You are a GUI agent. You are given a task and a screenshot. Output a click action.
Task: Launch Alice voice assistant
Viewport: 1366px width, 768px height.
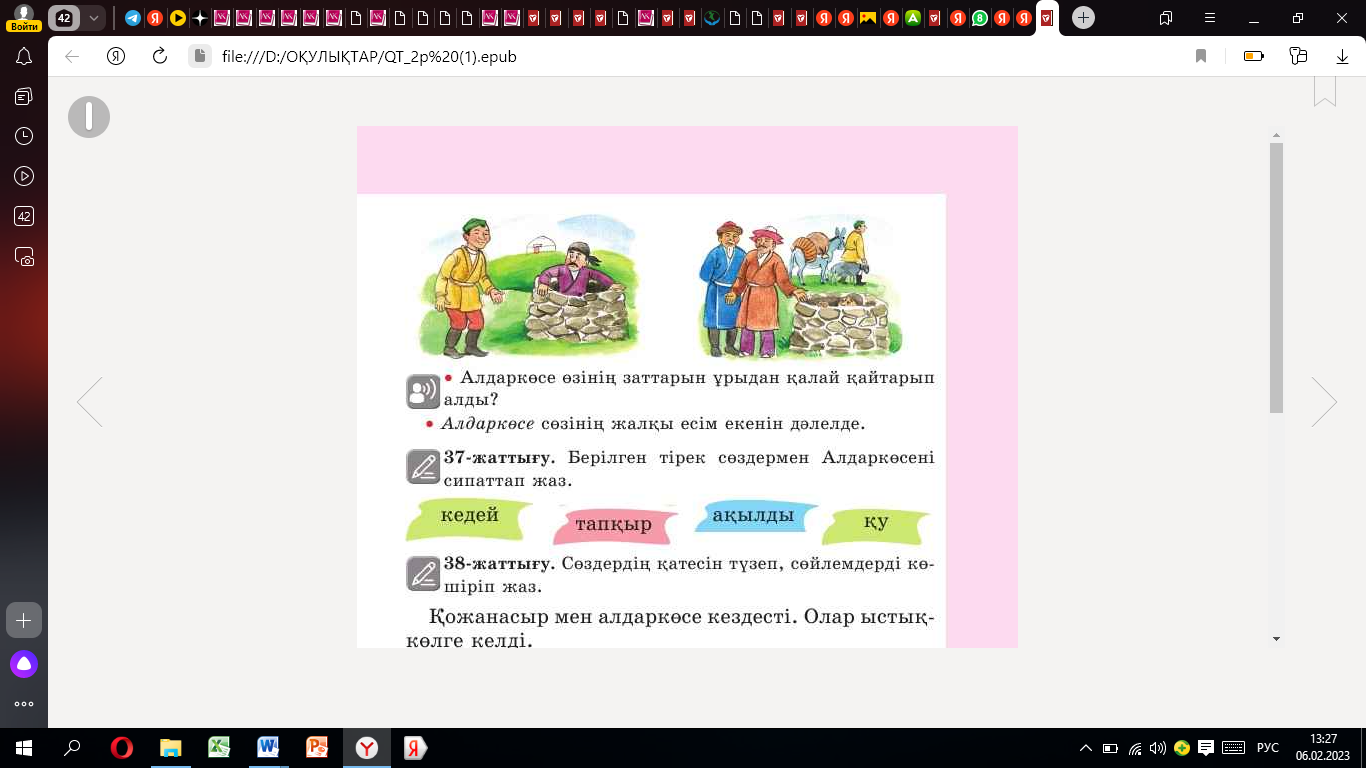click(24, 663)
